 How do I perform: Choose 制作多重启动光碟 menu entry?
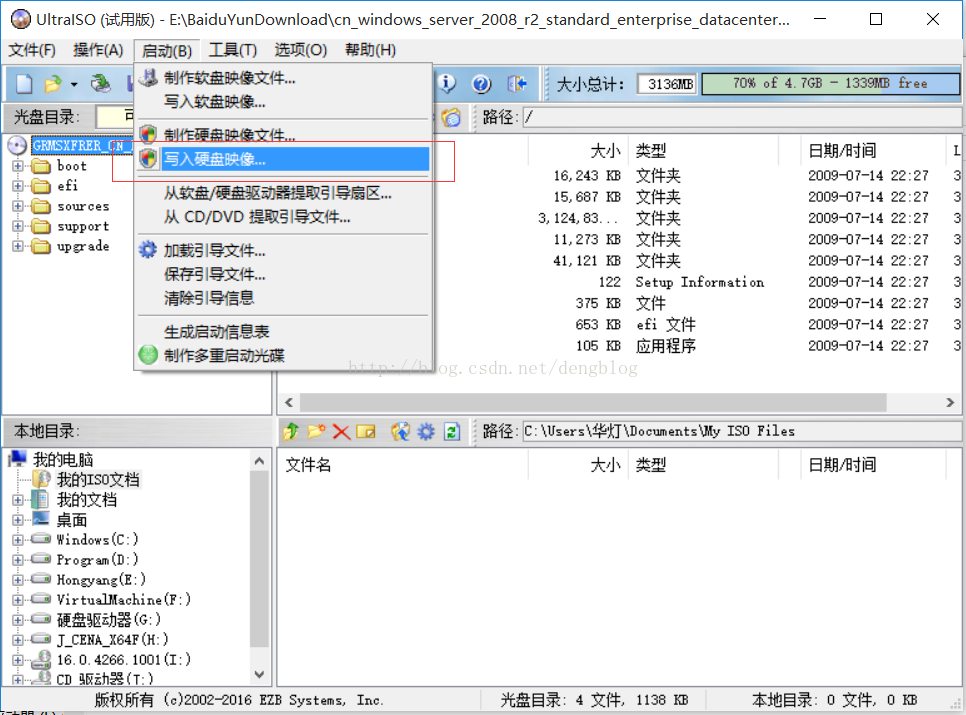[283, 355]
